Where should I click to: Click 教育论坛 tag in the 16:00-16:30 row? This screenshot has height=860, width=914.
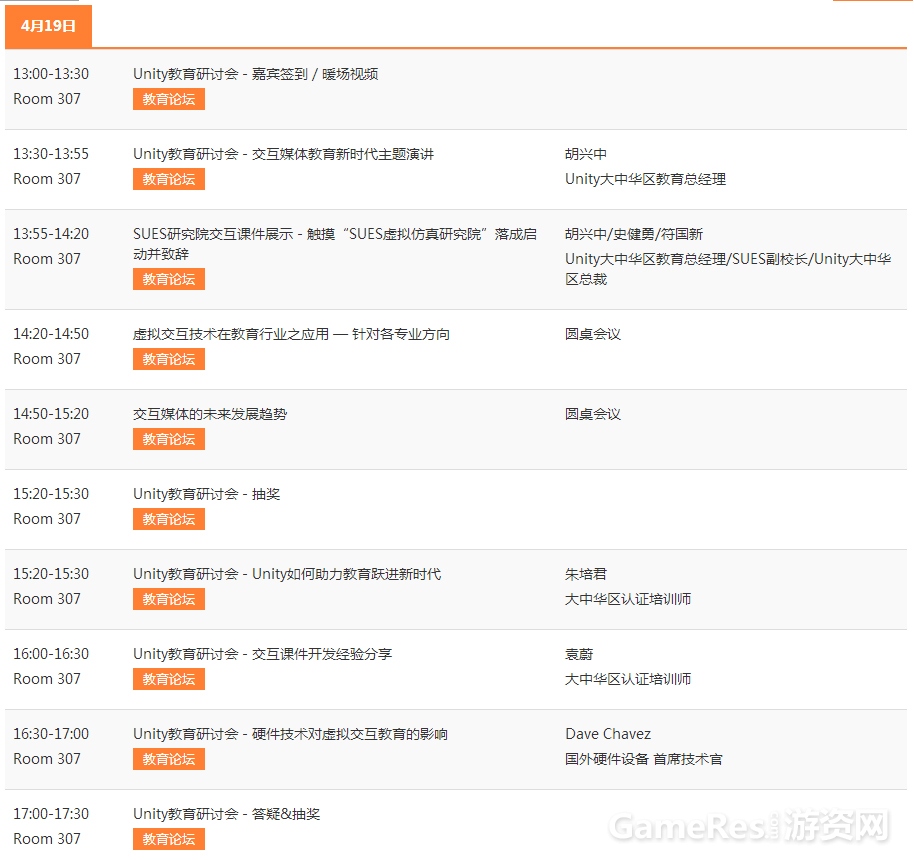[x=168, y=679]
